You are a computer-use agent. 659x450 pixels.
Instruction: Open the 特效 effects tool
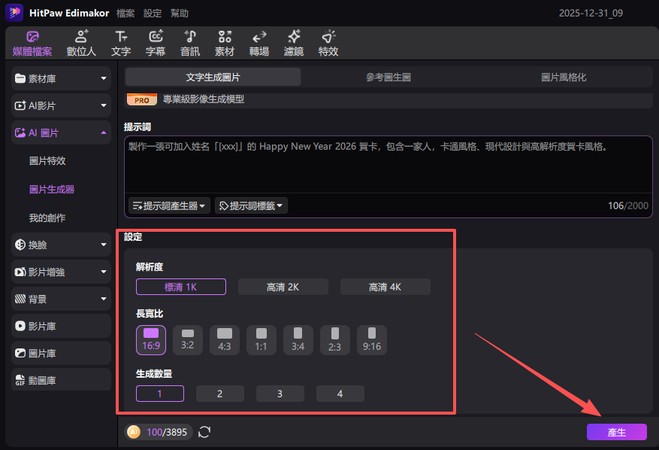pos(328,43)
